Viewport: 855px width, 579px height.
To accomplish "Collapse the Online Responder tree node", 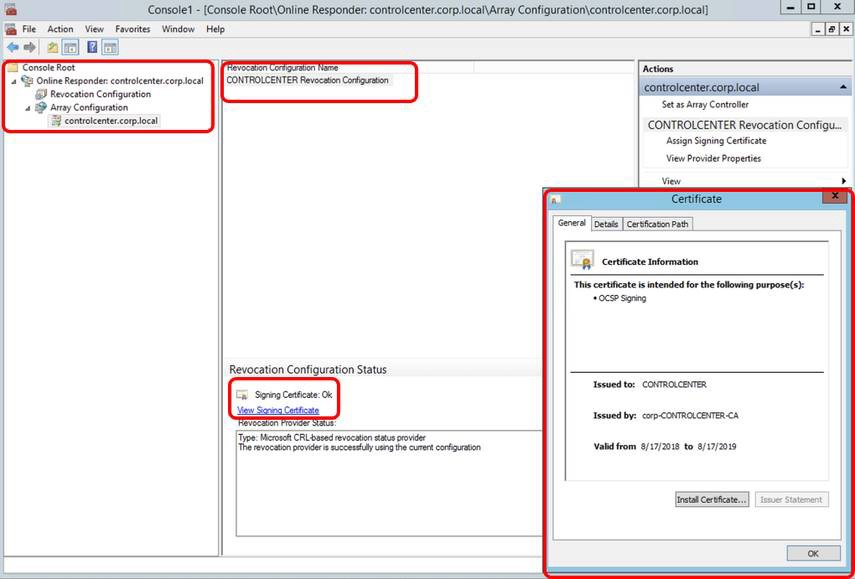I will [x=13, y=81].
